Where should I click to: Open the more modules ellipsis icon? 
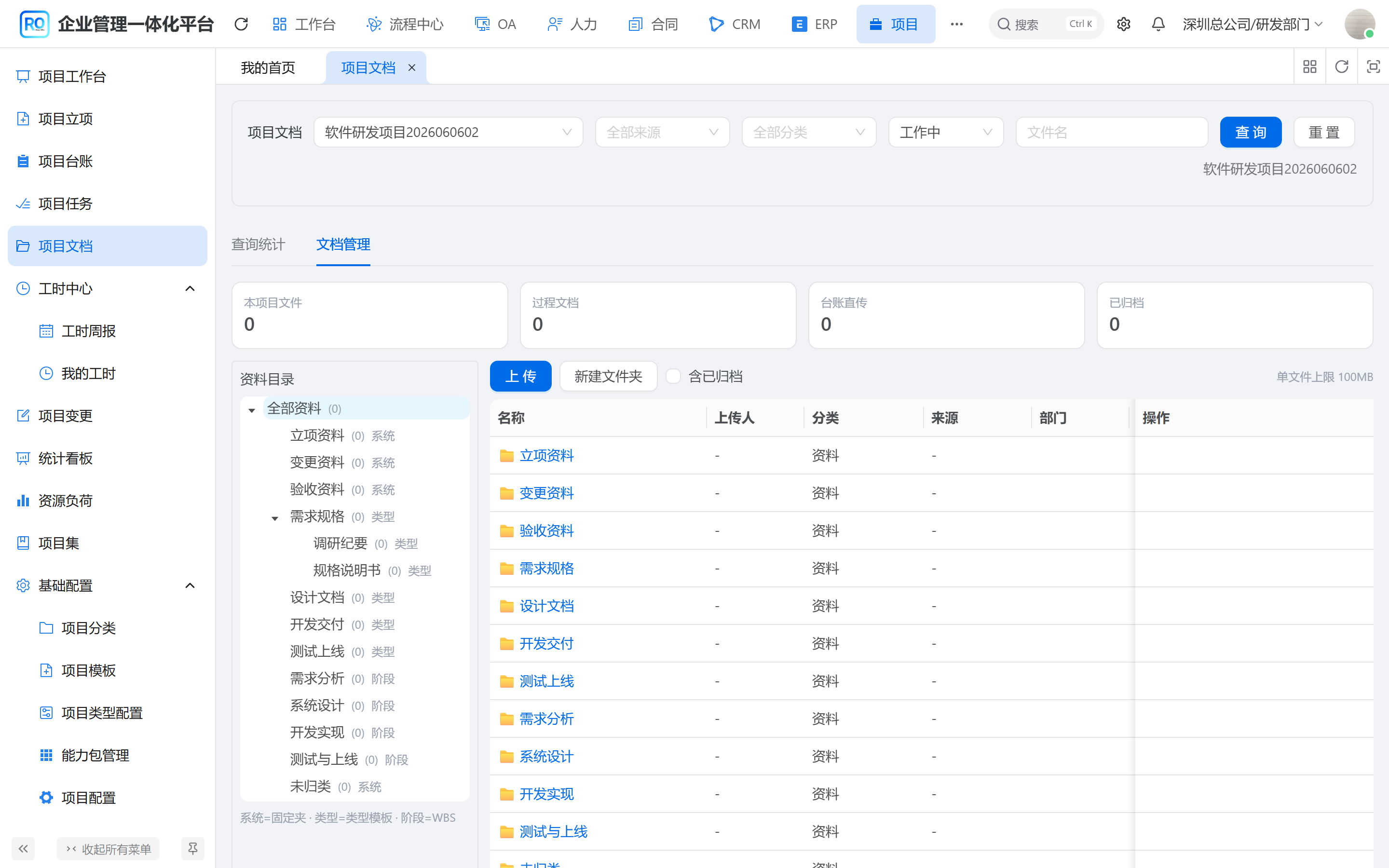[956, 24]
